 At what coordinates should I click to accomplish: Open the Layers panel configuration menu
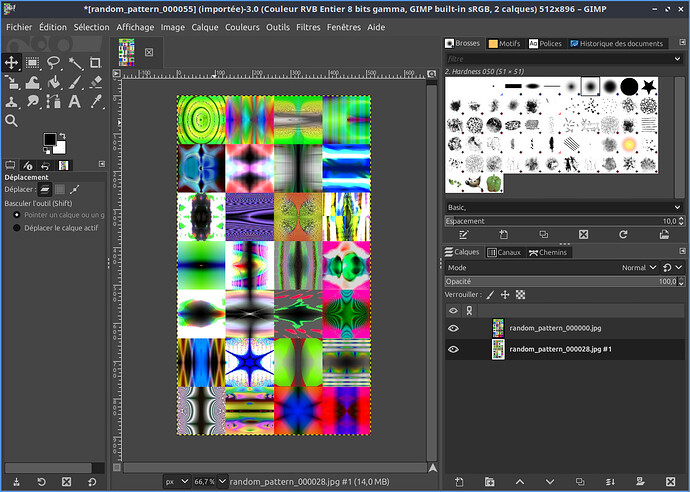coord(682,251)
